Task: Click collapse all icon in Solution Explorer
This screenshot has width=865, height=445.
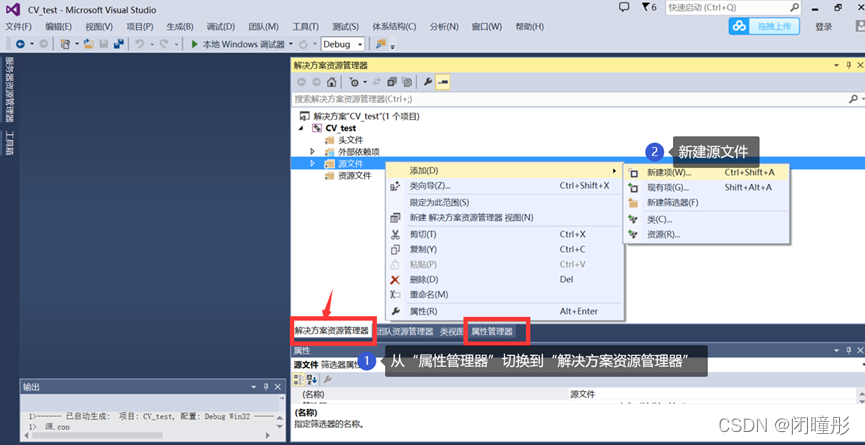Action: [392, 82]
